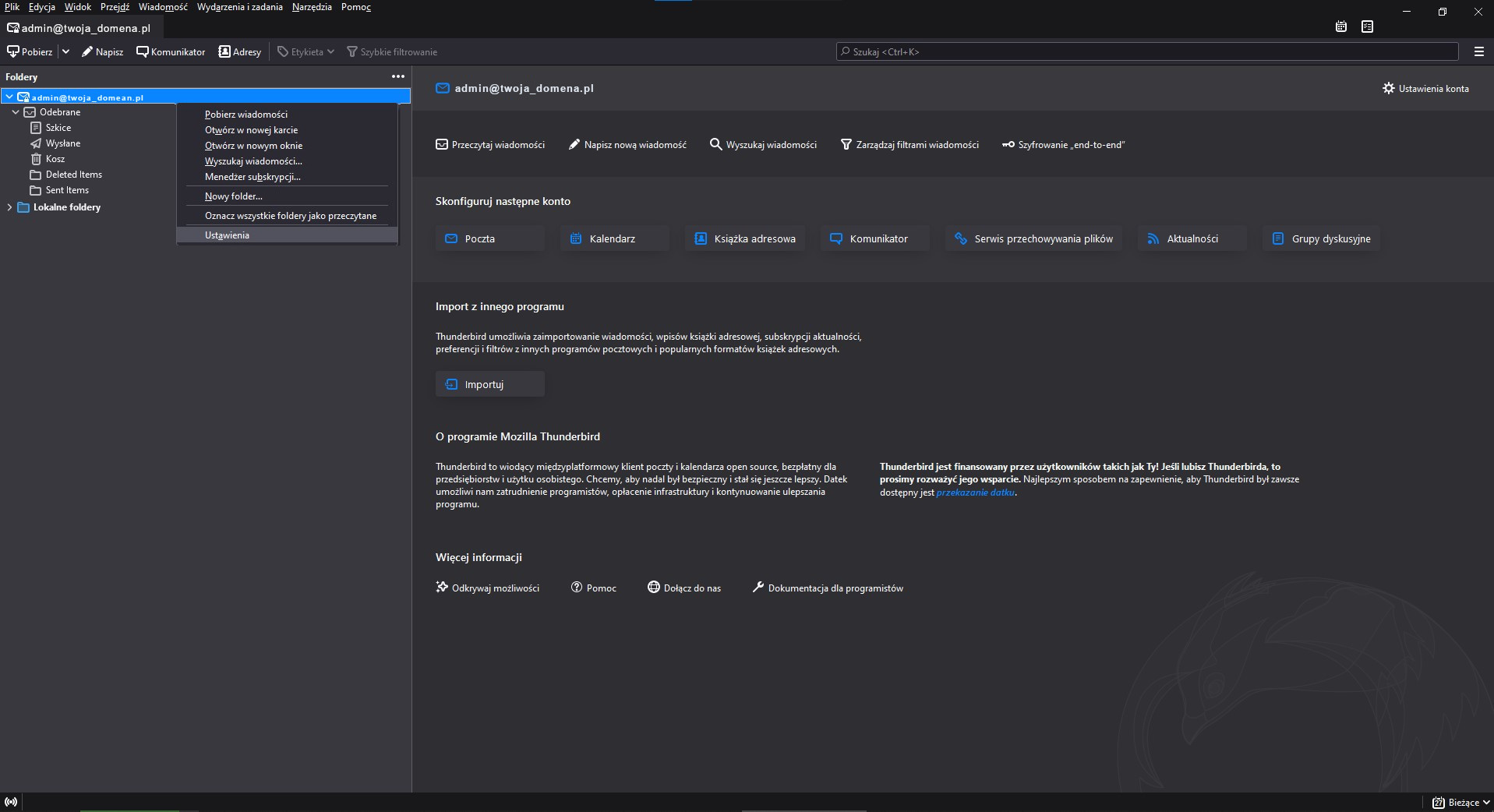Click the Importuj button
1494x812 pixels.
489,384
